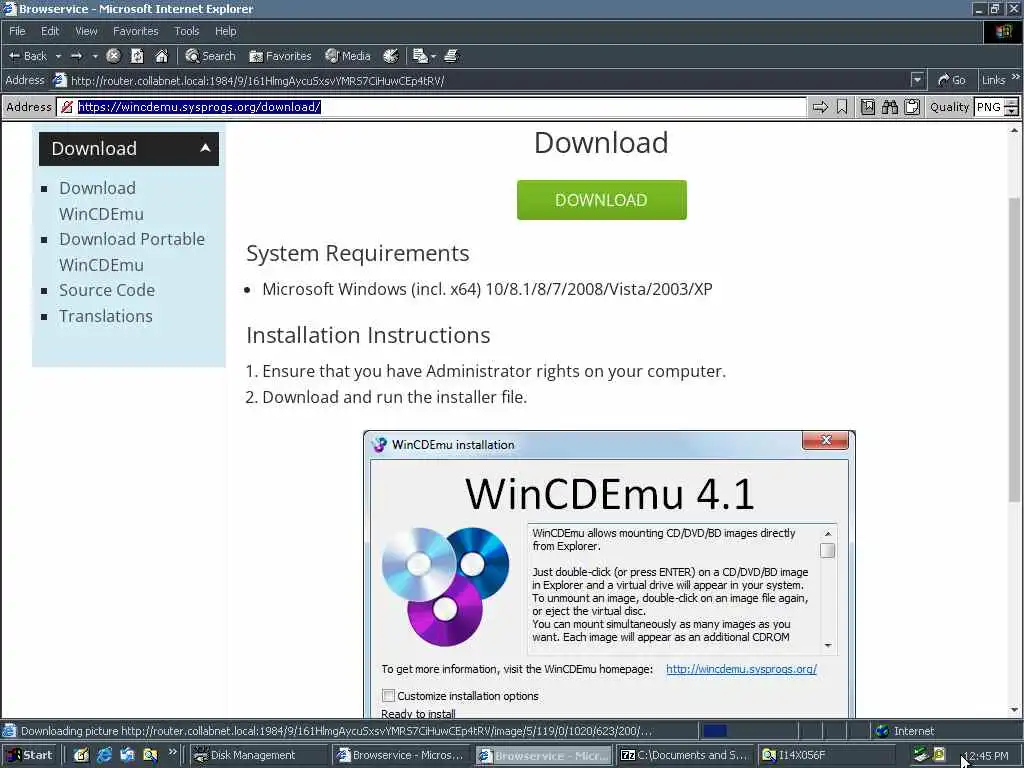Open the Back history dropdown arrow
The width and height of the screenshot is (1024, 768).
[x=58, y=56]
